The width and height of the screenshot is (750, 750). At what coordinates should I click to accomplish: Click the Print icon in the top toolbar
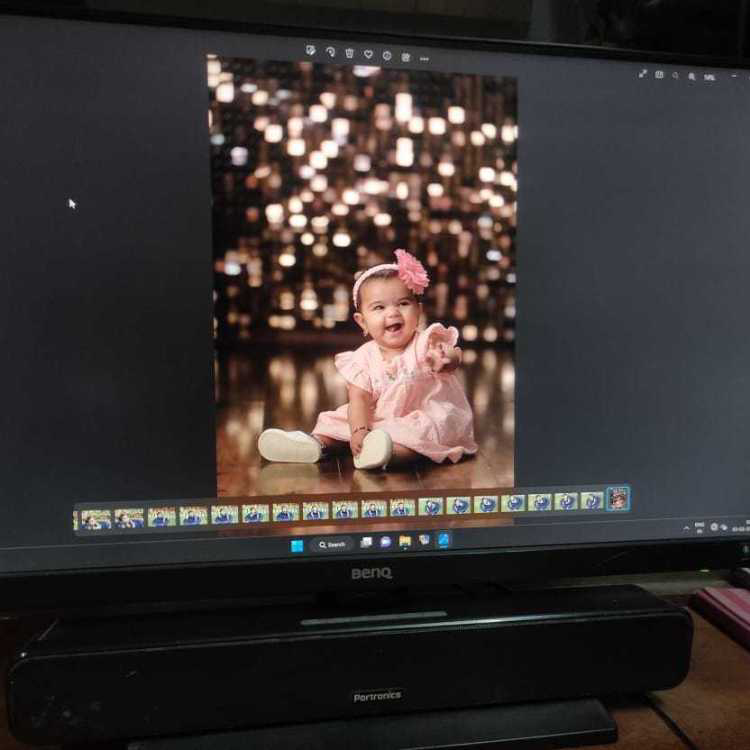(x=405, y=56)
